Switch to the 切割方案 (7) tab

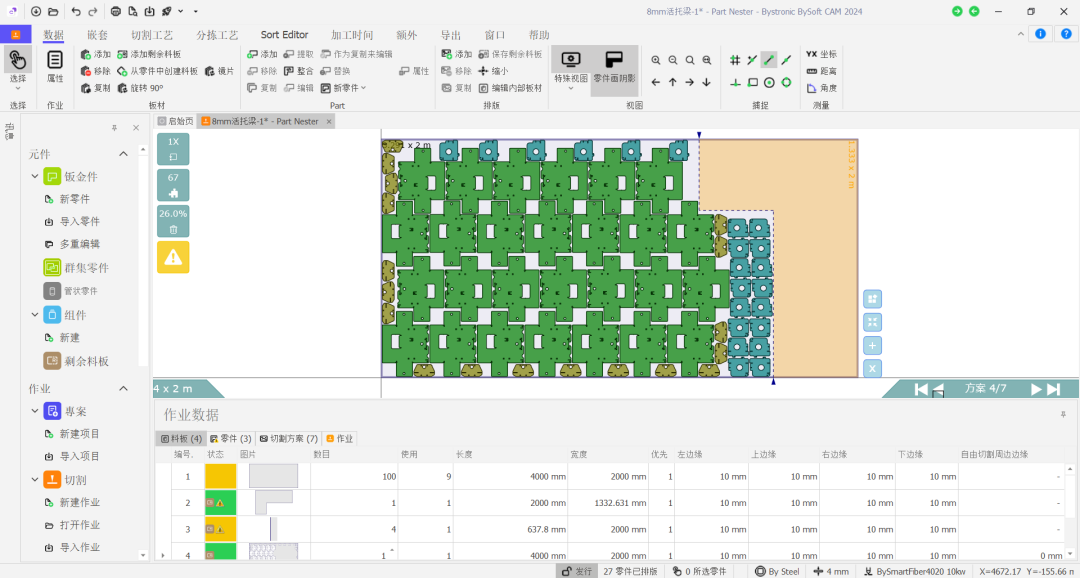tap(288, 438)
